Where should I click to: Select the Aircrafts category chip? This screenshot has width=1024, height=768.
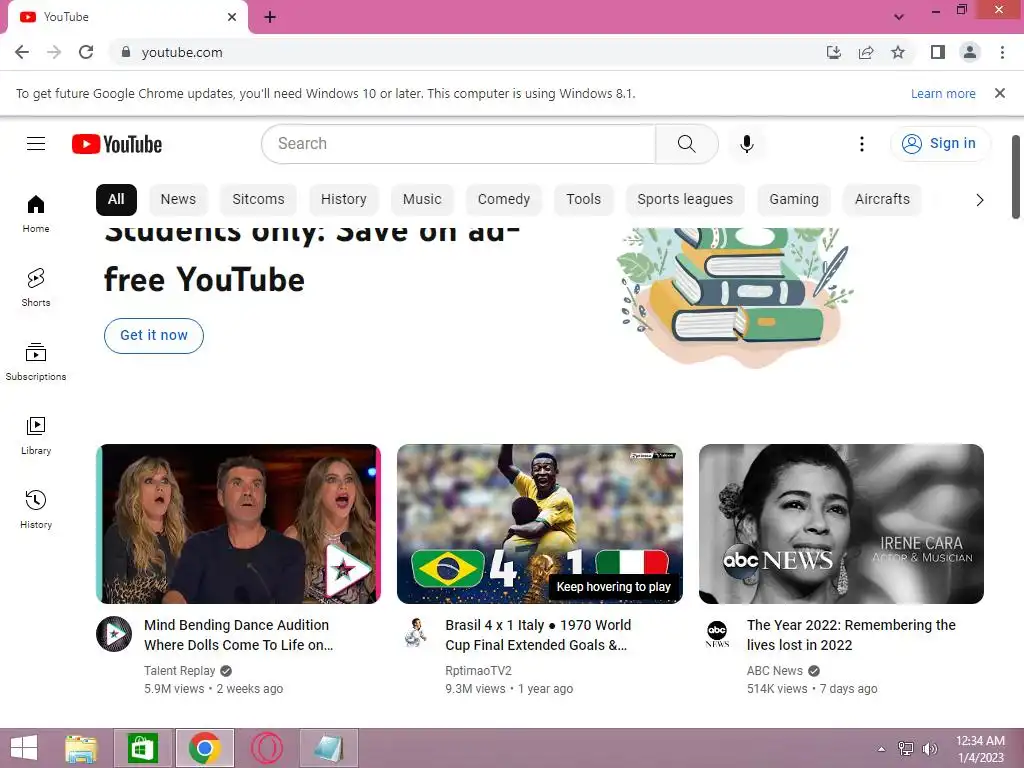pyautogui.click(x=882, y=199)
